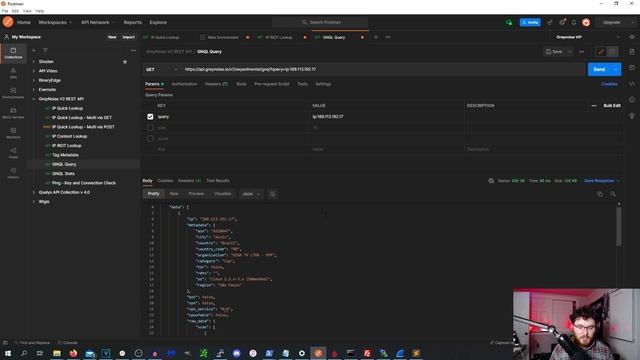Open the Cookies link

(x=609, y=84)
